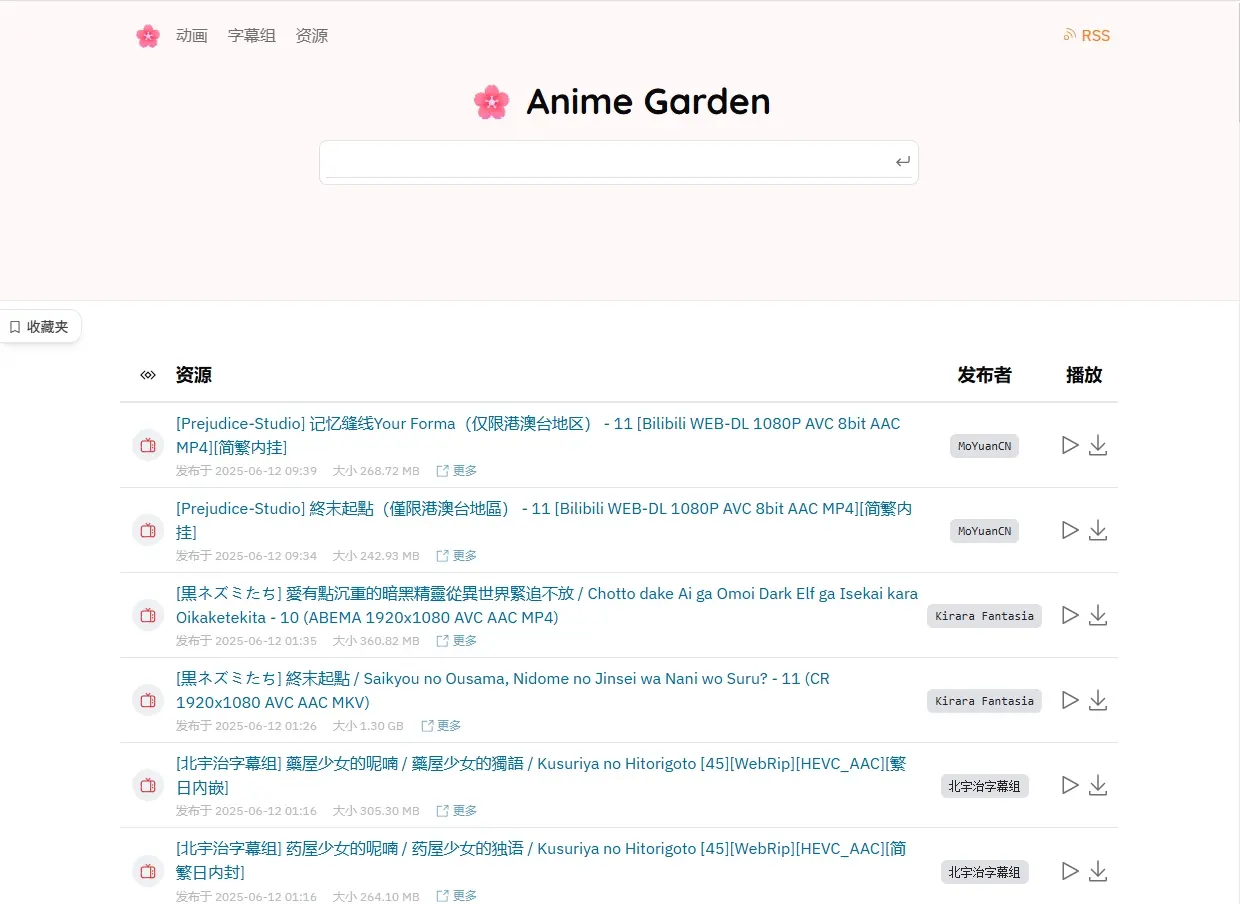The height and width of the screenshot is (904, 1240).
Task: Open the 藥屋少女的呢喃 繁日内嵌 resource
Action: (x=541, y=775)
